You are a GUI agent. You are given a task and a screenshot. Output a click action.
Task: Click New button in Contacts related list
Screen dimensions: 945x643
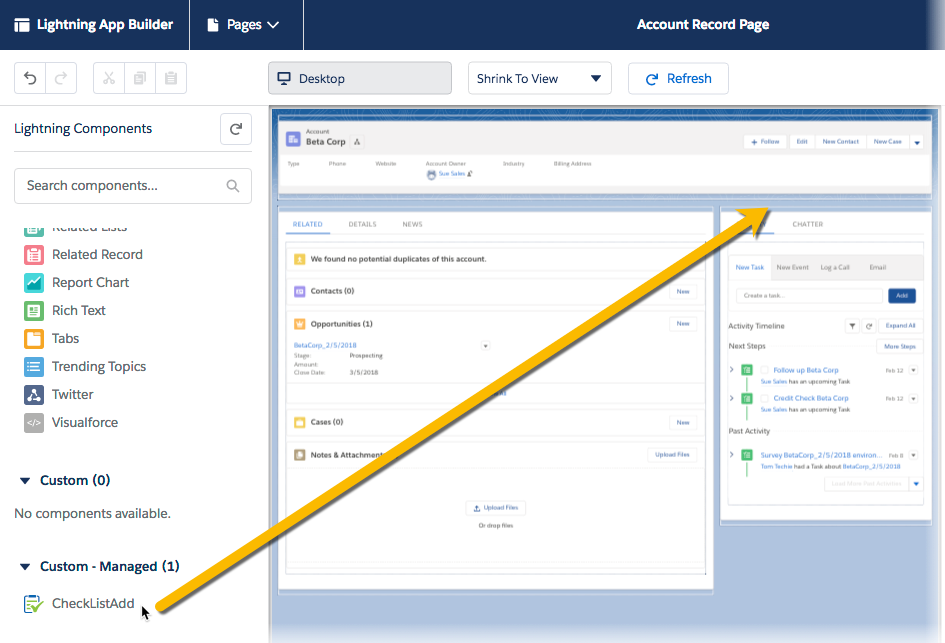[683, 292]
